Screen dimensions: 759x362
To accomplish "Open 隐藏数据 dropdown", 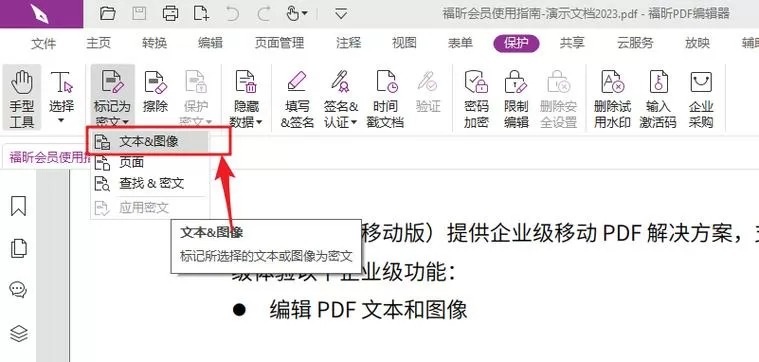I will pyautogui.click(x=246, y=98).
